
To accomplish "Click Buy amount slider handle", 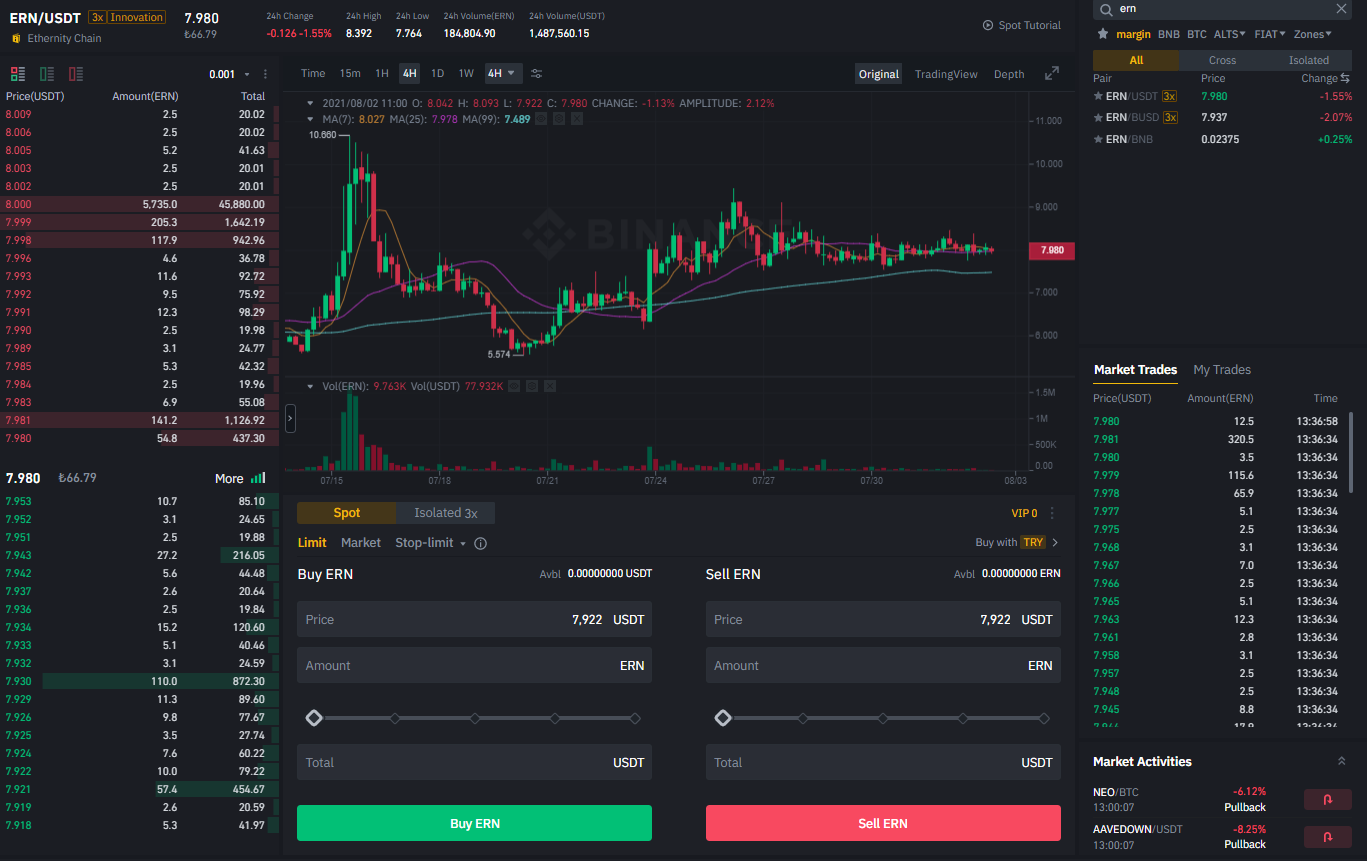I will pyautogui.click(x=314, y=718).
